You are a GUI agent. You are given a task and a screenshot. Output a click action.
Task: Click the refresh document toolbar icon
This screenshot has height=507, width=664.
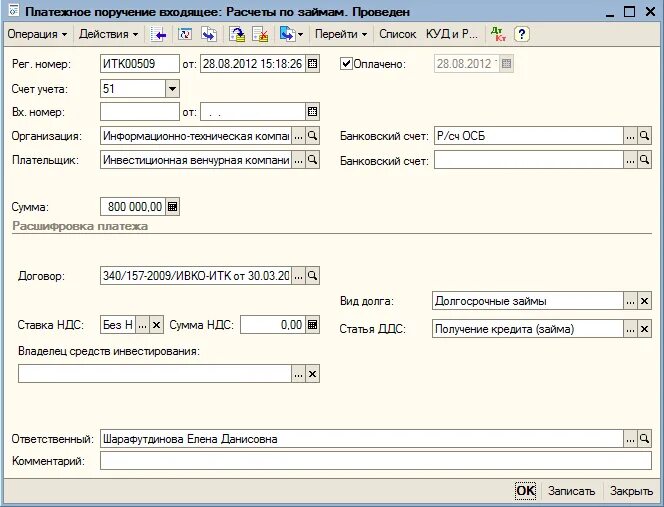point(185,34)
